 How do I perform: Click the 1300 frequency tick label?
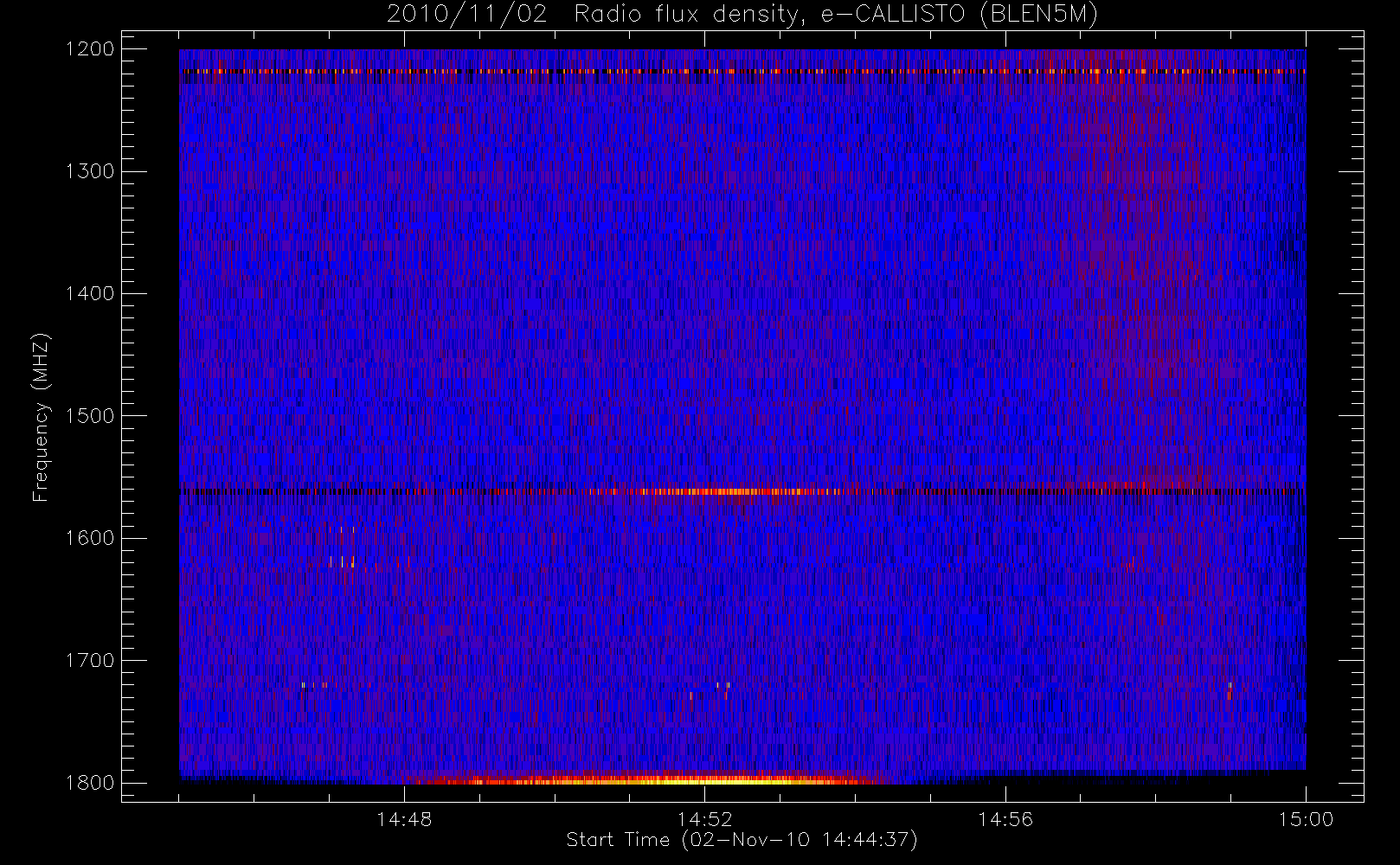(90, 171)
